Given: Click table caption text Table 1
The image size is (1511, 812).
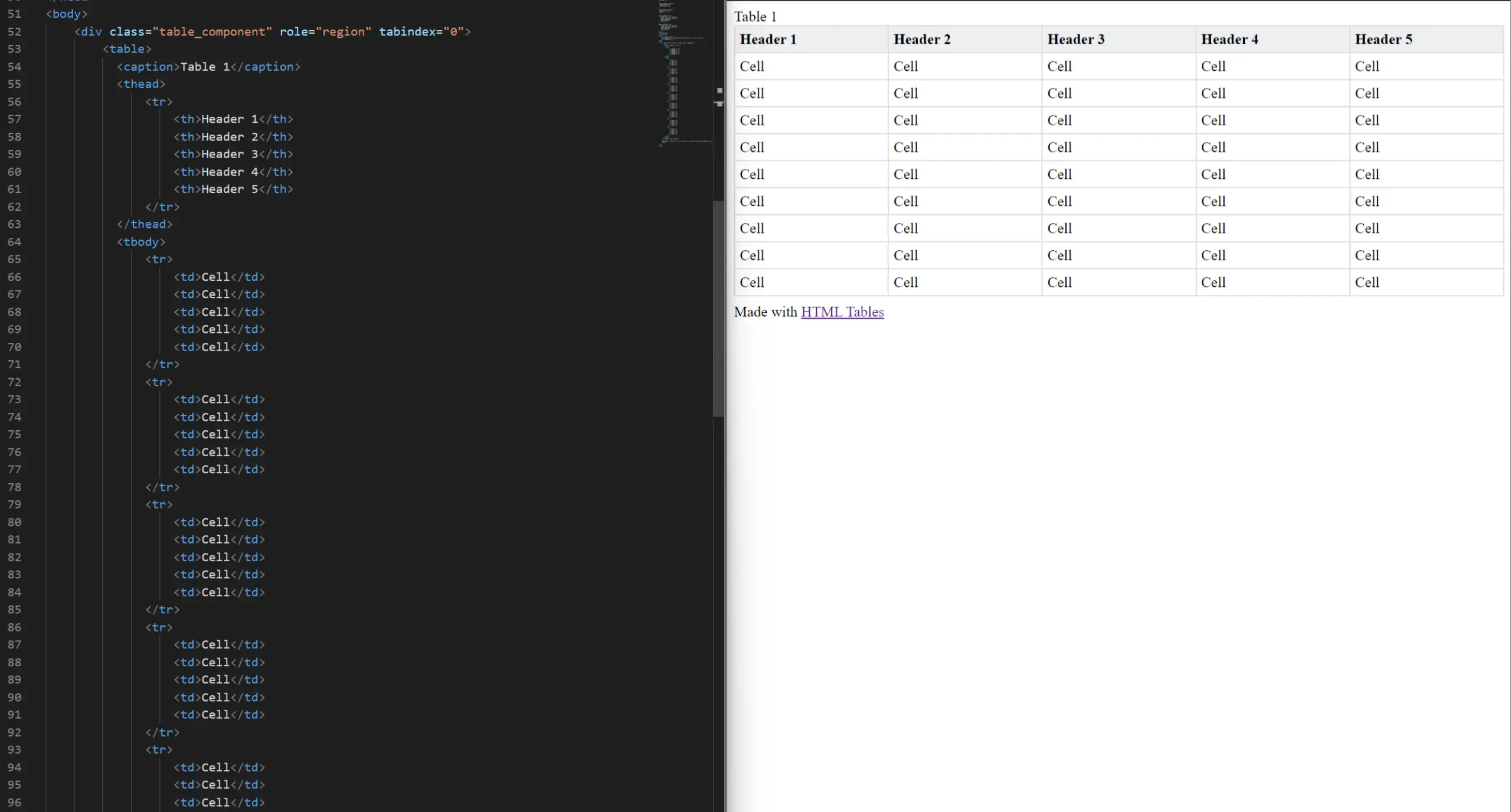Looking at the screenshot, I should [755, 15].
